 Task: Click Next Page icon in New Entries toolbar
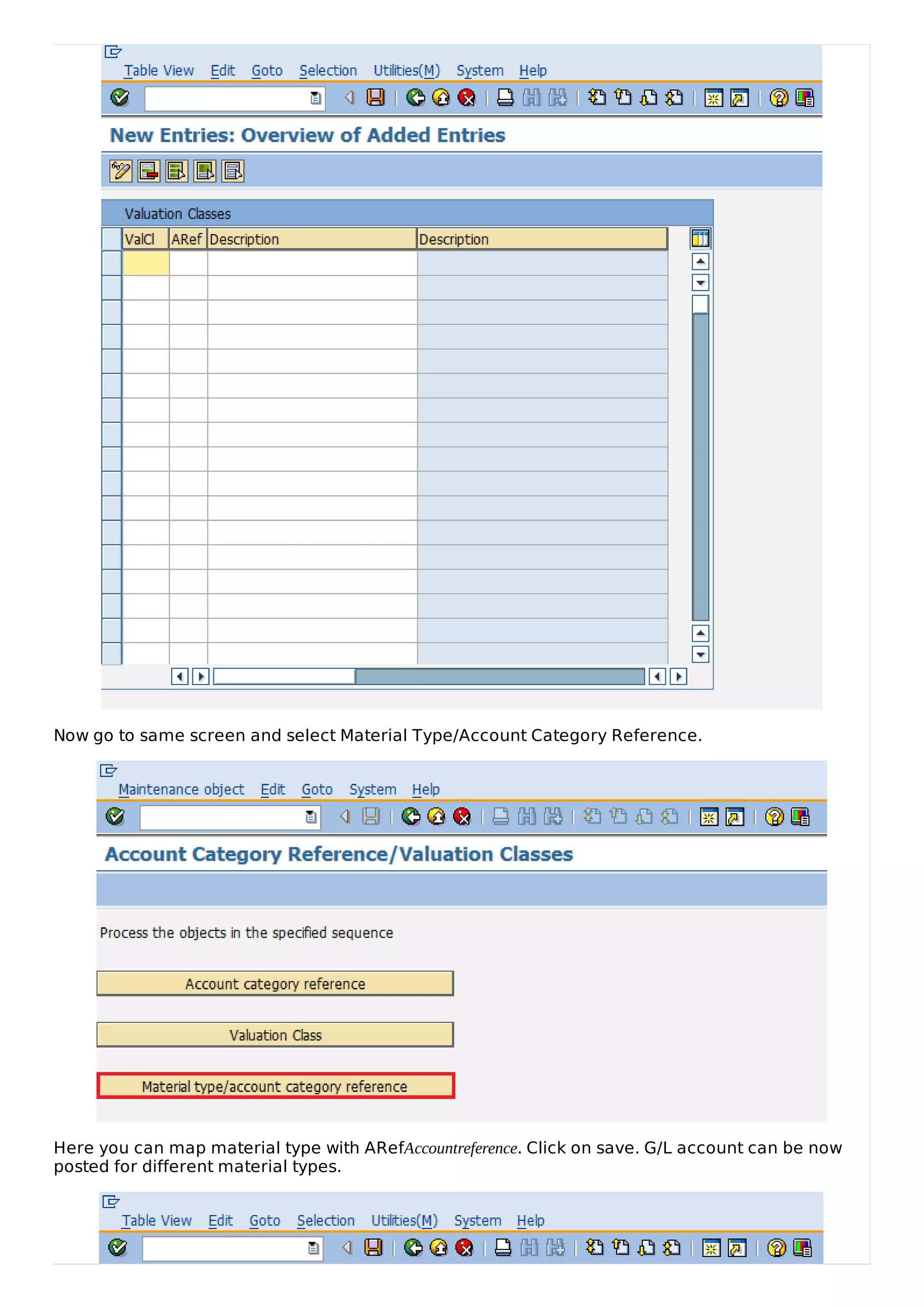point(648,98)
